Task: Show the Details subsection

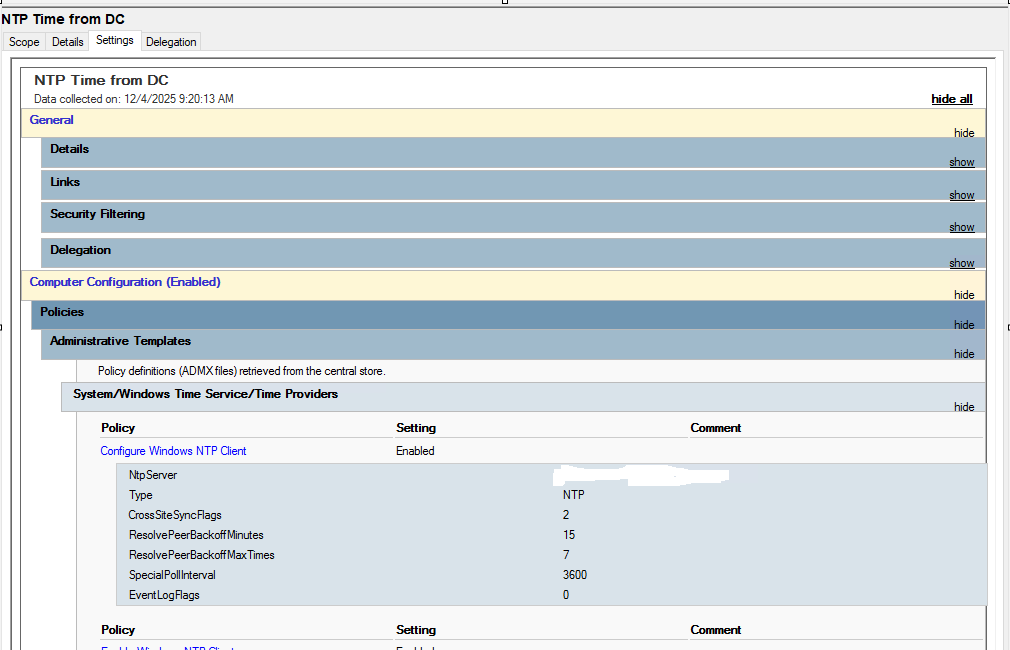Action: pos(962,162)
